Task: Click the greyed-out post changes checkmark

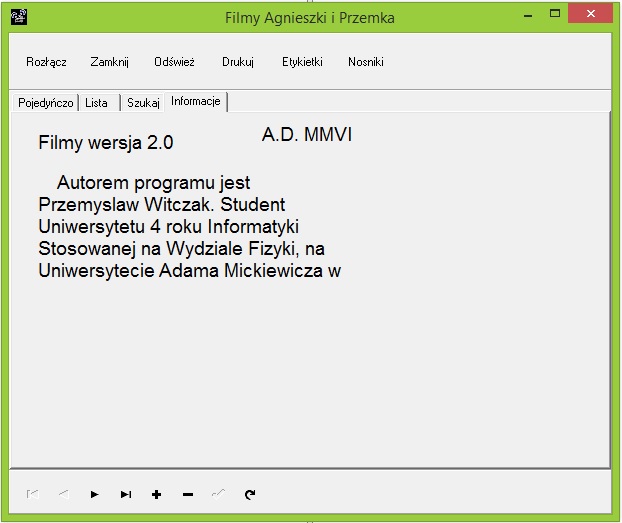Action: tap(218, 494)
